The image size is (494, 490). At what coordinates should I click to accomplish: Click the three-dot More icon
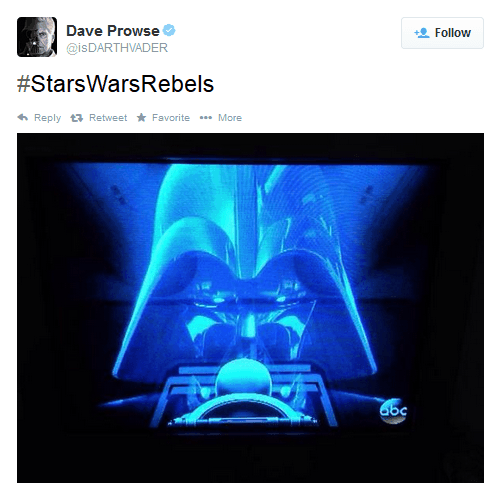point(206,118)
